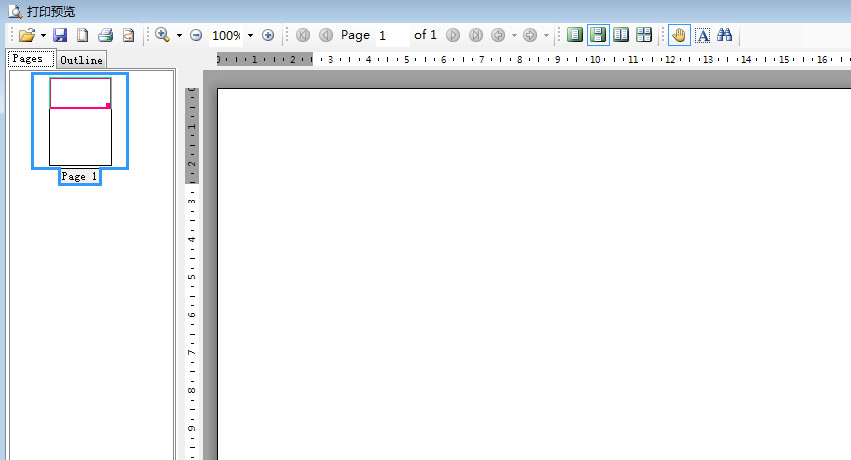The image size is (851, 460).
Task: Open Find with the binoculars icon
Action: [725, 35]
